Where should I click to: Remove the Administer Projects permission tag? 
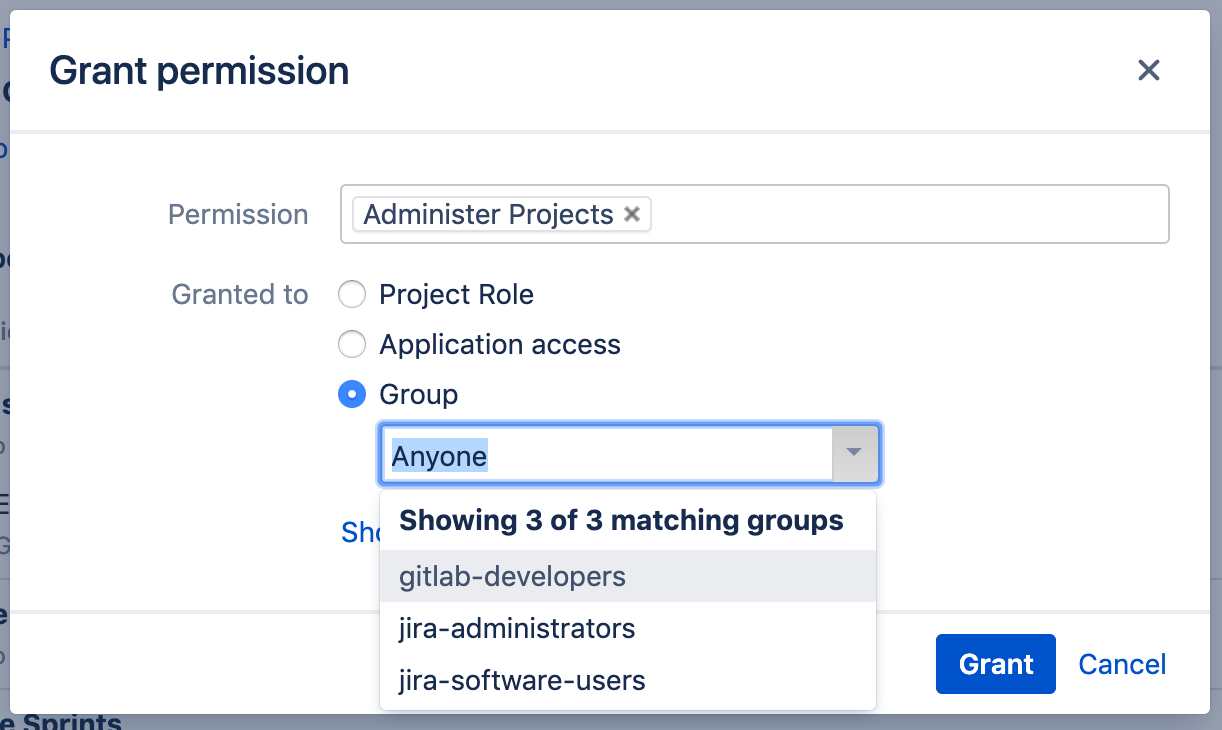(632, 214)
